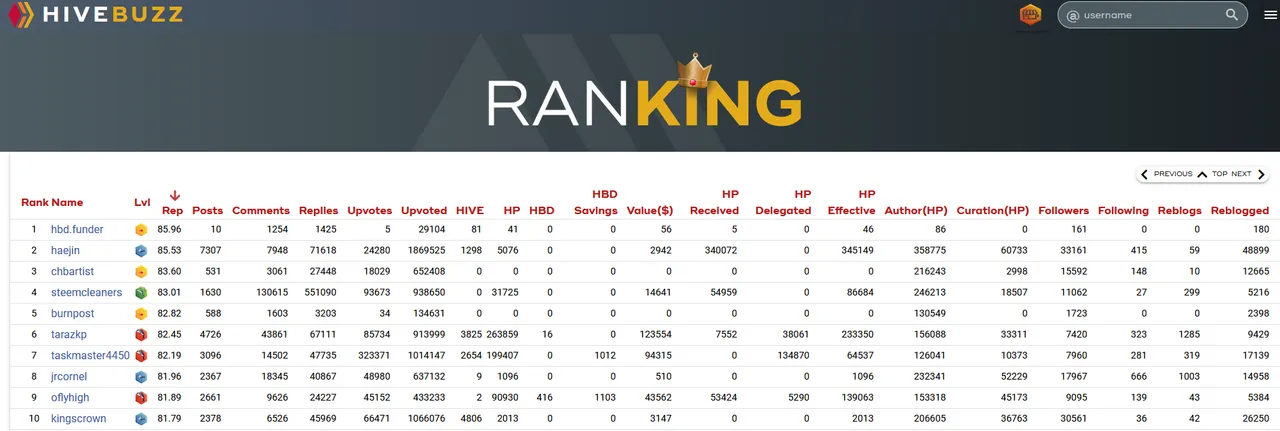Open taskmaster4450 profile link
Image resolution: width=1280 pixels, height=431 pixels.
tap(90, 354)
